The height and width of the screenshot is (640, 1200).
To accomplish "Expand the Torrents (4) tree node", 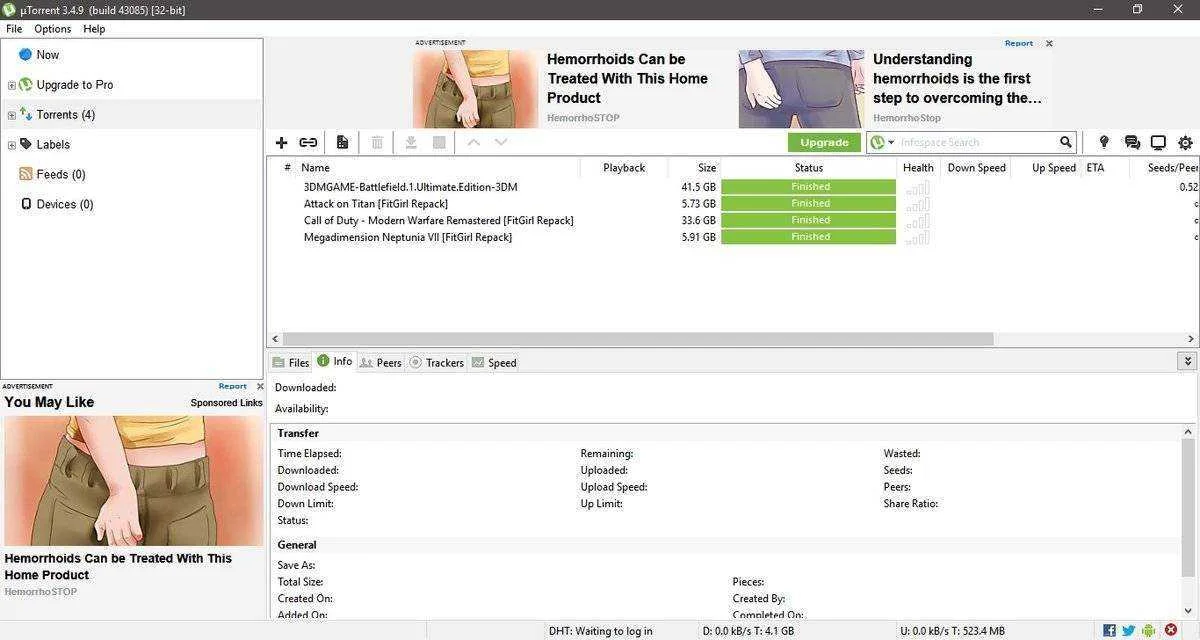I will 12,116.
